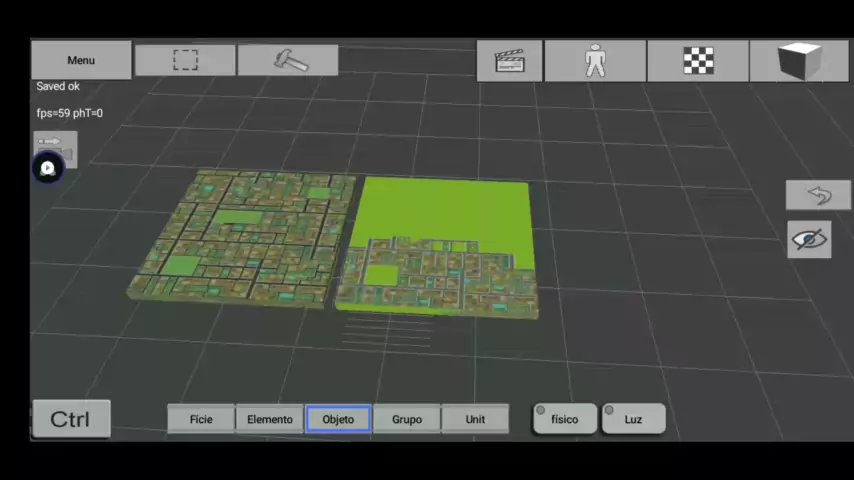This screenshot has height=480, width=854.
Task: Toggle the crossed-eye visibility button
Action: [808, 239]
